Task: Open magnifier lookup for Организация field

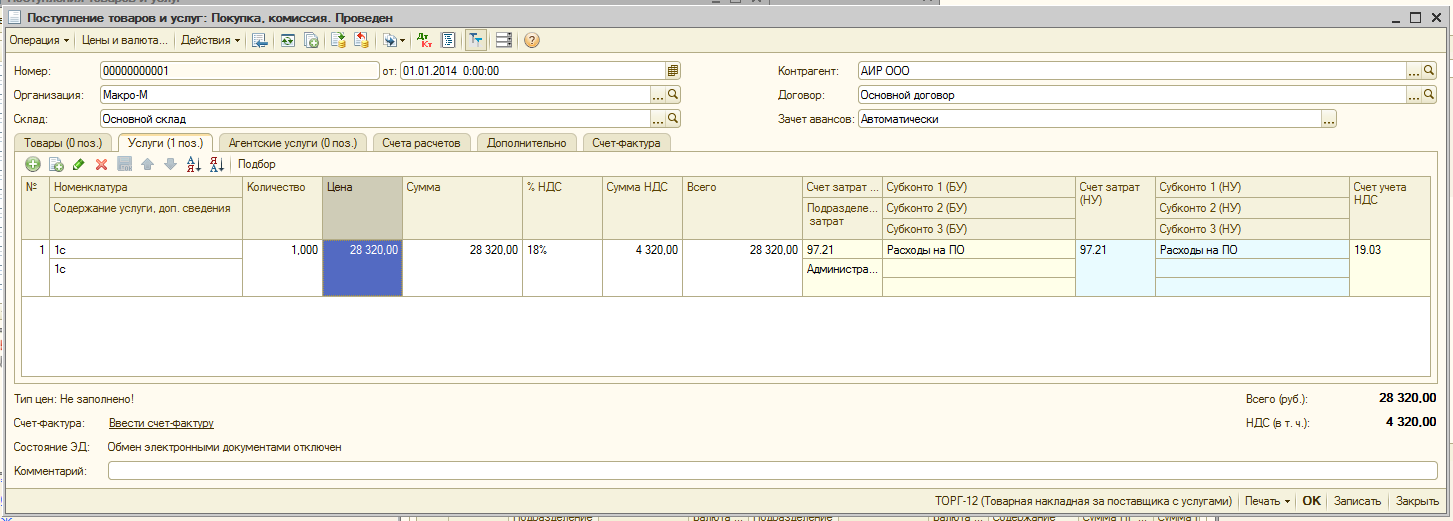Action: 673,95
